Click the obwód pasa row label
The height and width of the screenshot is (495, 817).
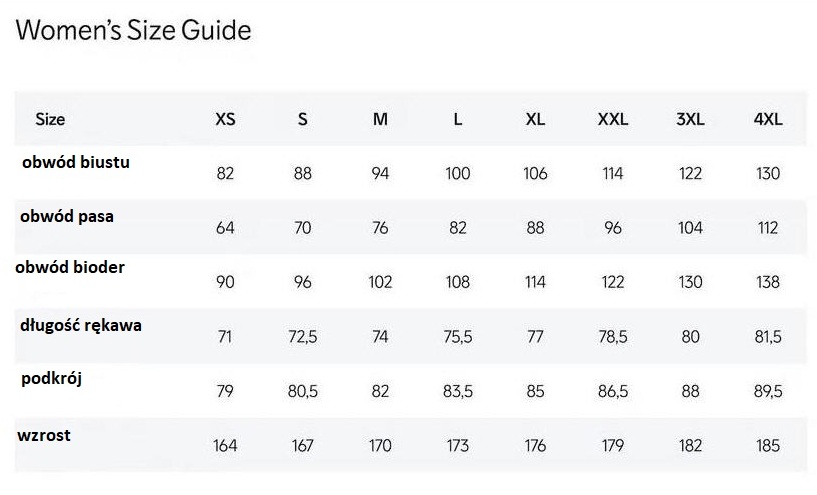67,216
